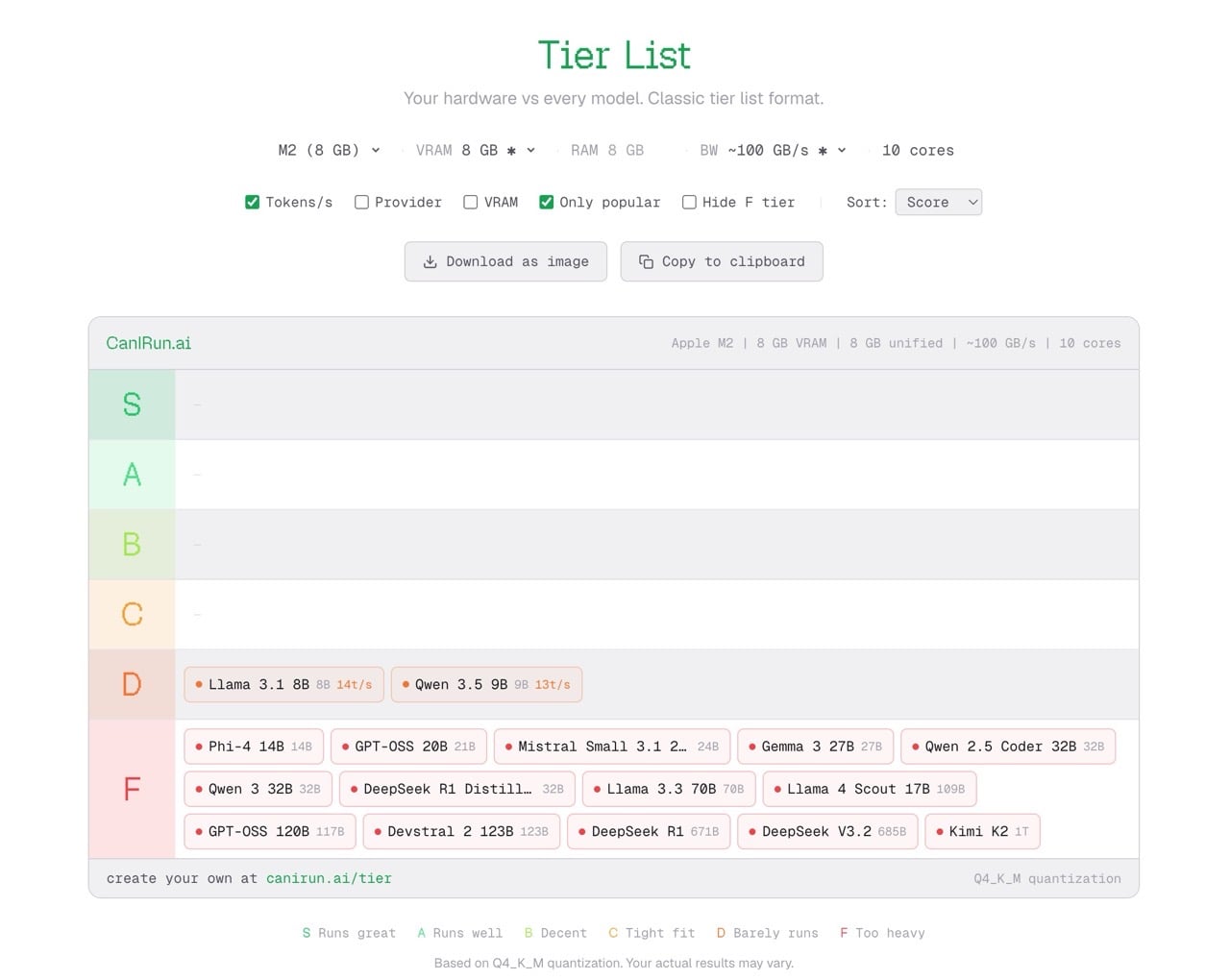
Task: Click the orange dot on Llama 3.1 8B
Action: pos(199,685)
